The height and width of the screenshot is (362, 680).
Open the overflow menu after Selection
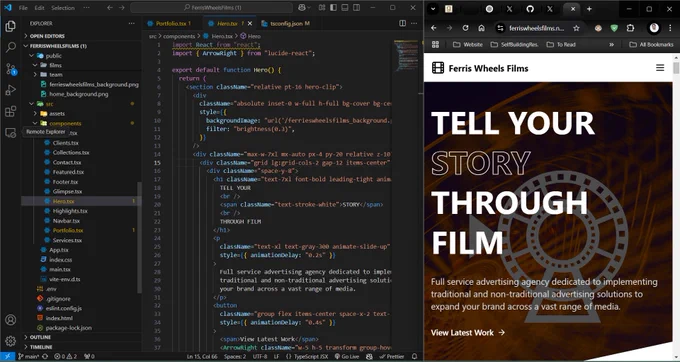[x=86, y=8]
